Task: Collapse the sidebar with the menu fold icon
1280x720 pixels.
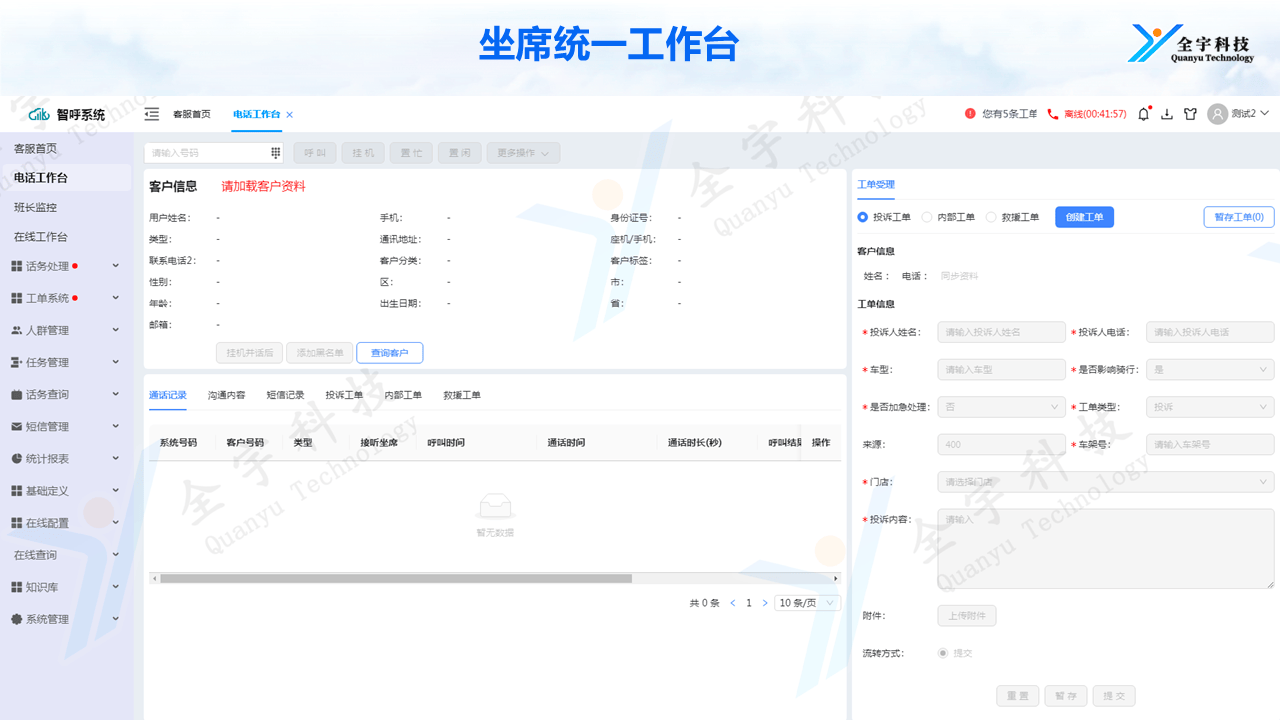Action: pos(152,114)
